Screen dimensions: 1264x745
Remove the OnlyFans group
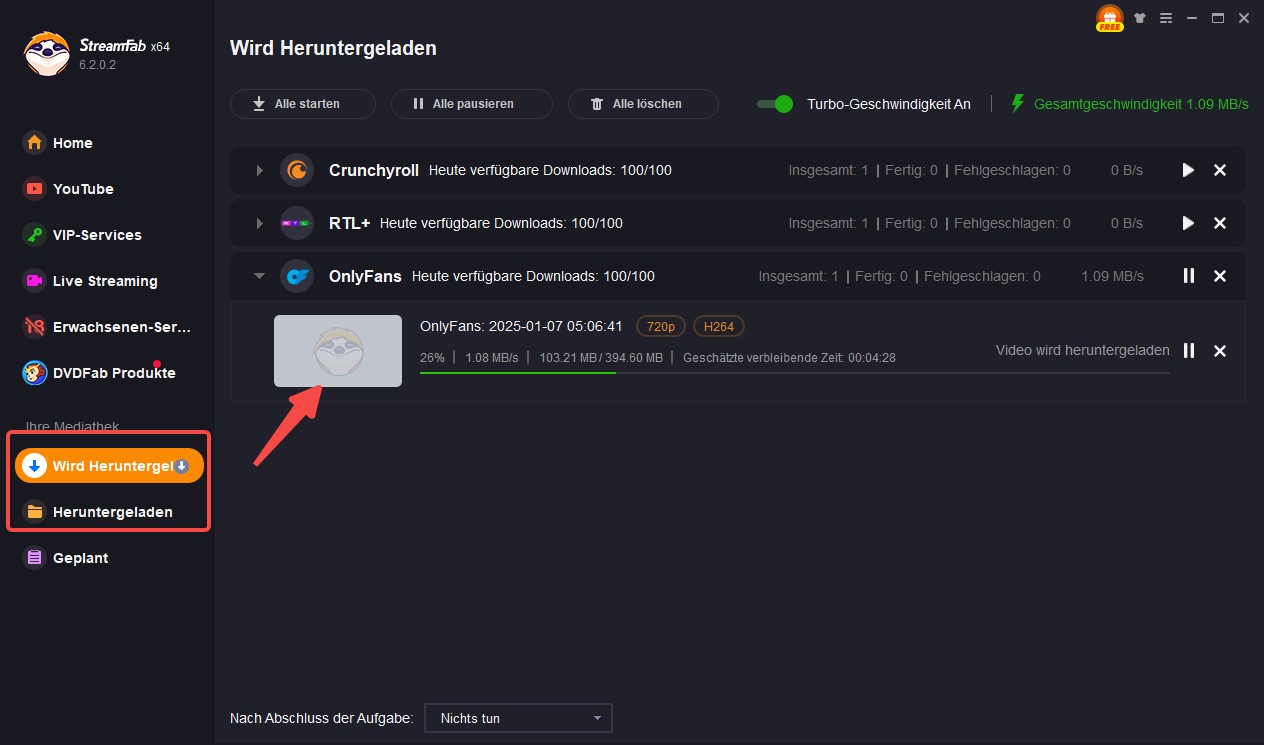[x=1220, y=276]
